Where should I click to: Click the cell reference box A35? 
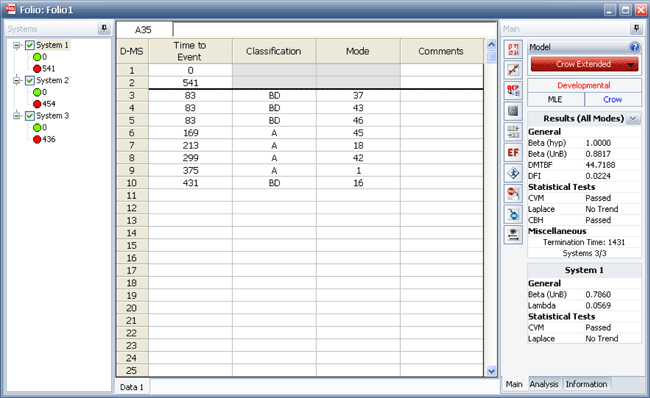144,30
